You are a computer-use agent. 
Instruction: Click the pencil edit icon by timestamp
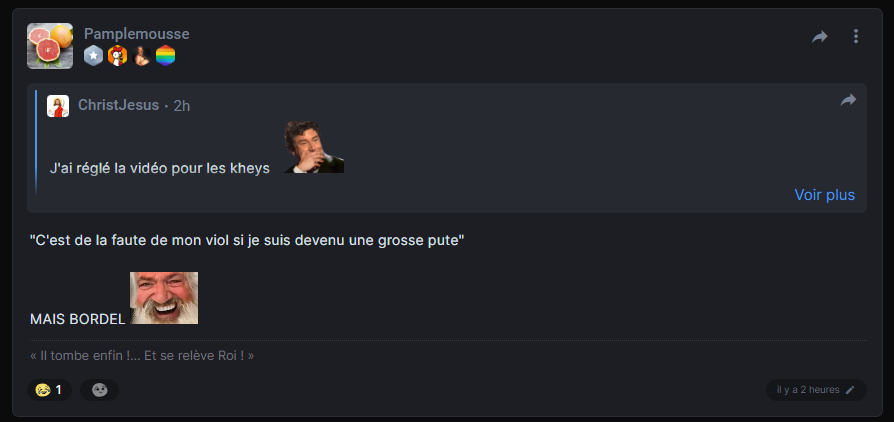850,390
